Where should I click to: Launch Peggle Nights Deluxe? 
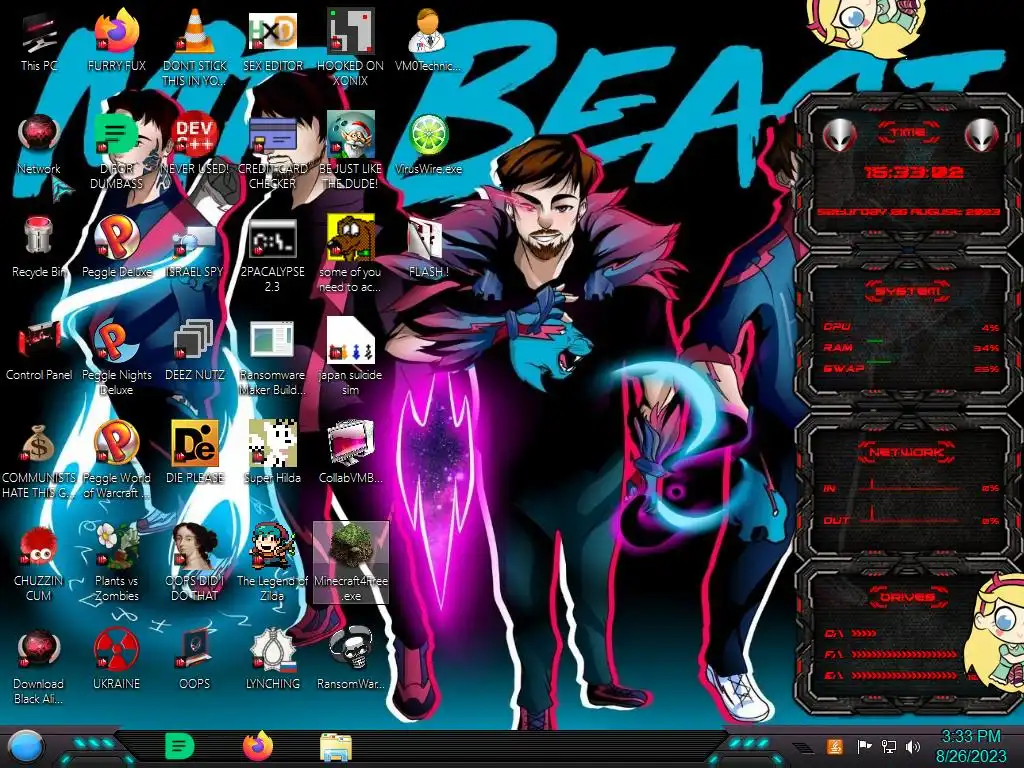click(x=116, y=358)
